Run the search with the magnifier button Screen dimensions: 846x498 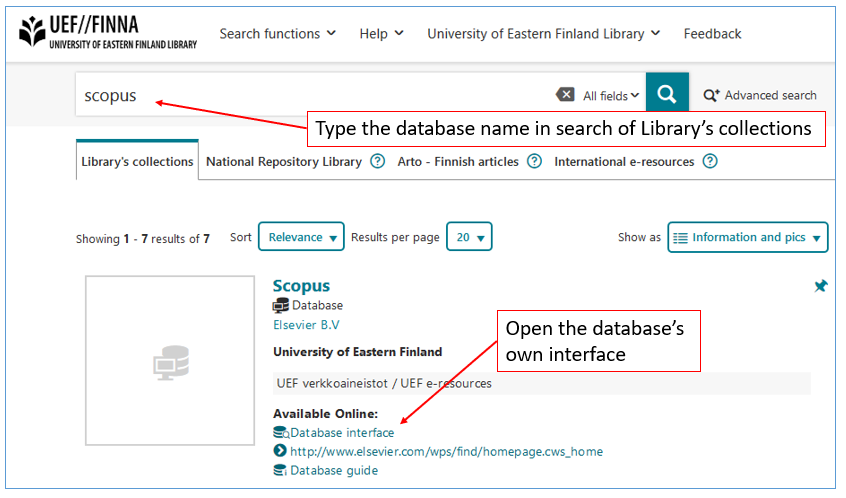click(667, 92)
